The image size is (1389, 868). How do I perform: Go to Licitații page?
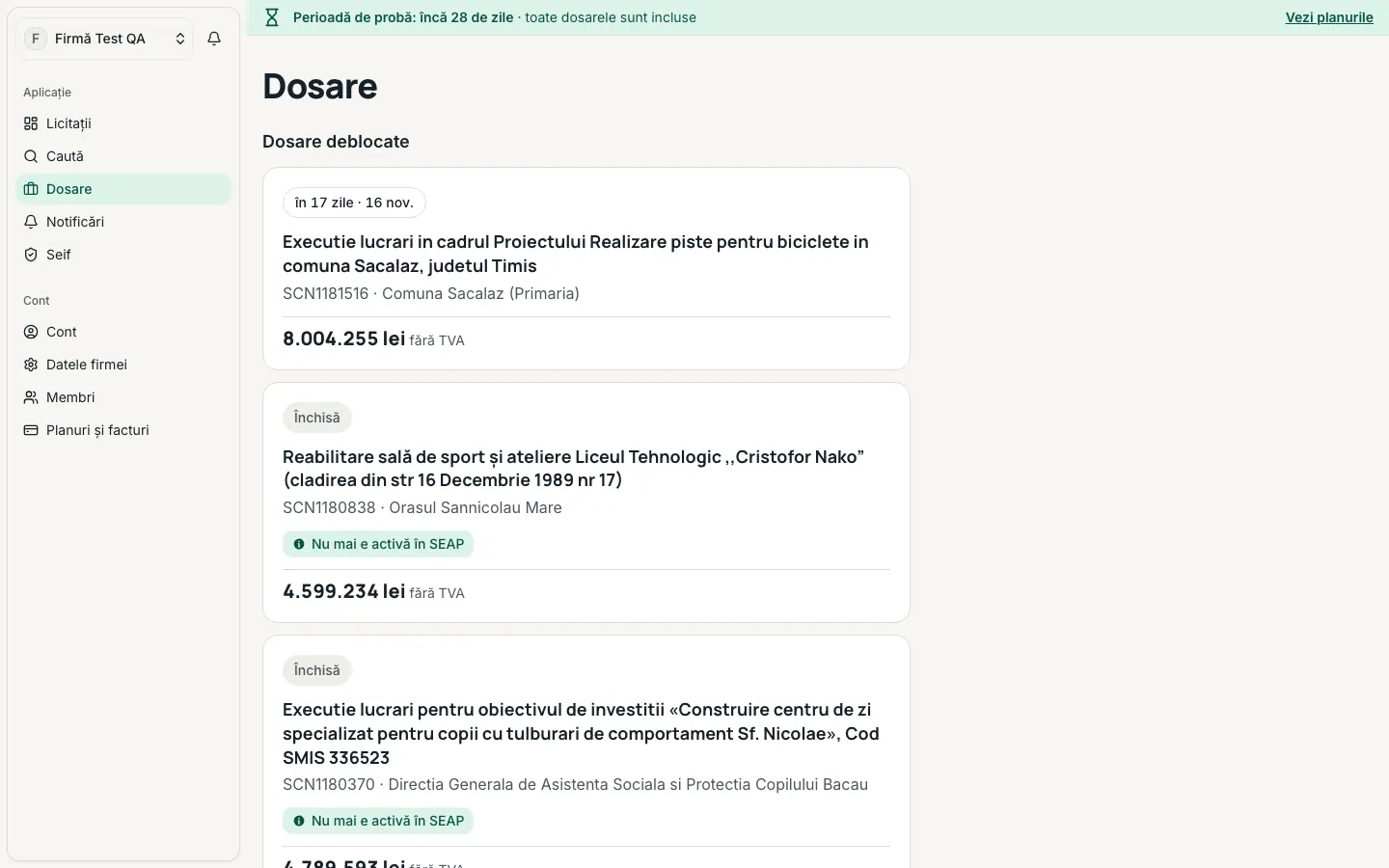[123, 123]
